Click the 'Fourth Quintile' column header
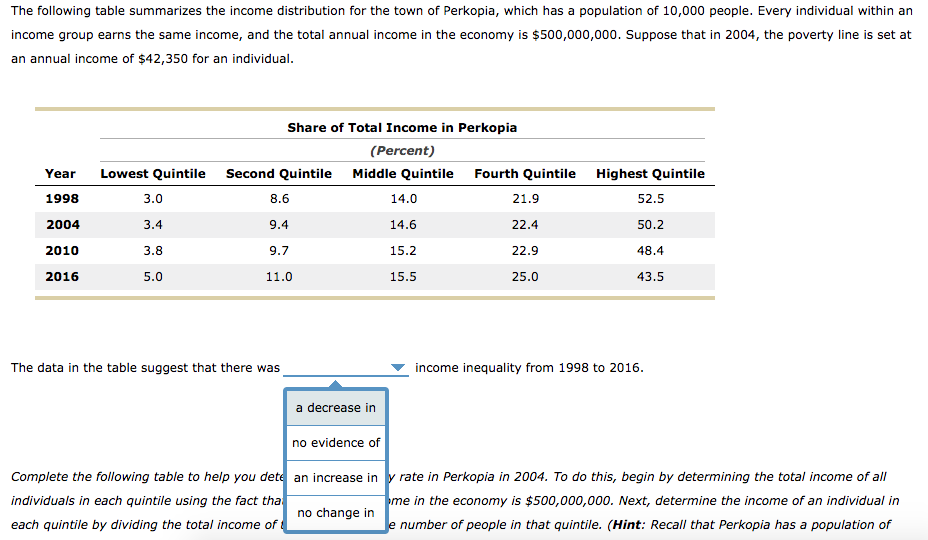This screenshot has width=928, height=540. click(x=525, y=173)
